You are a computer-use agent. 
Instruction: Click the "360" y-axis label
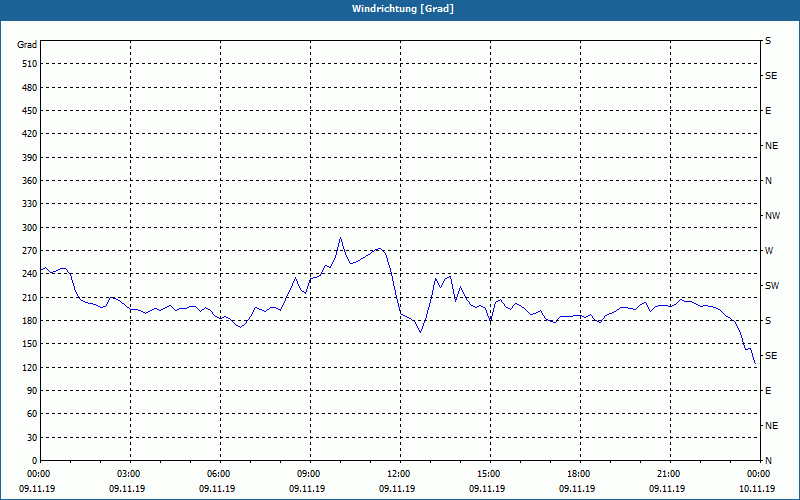click(30, 181)
